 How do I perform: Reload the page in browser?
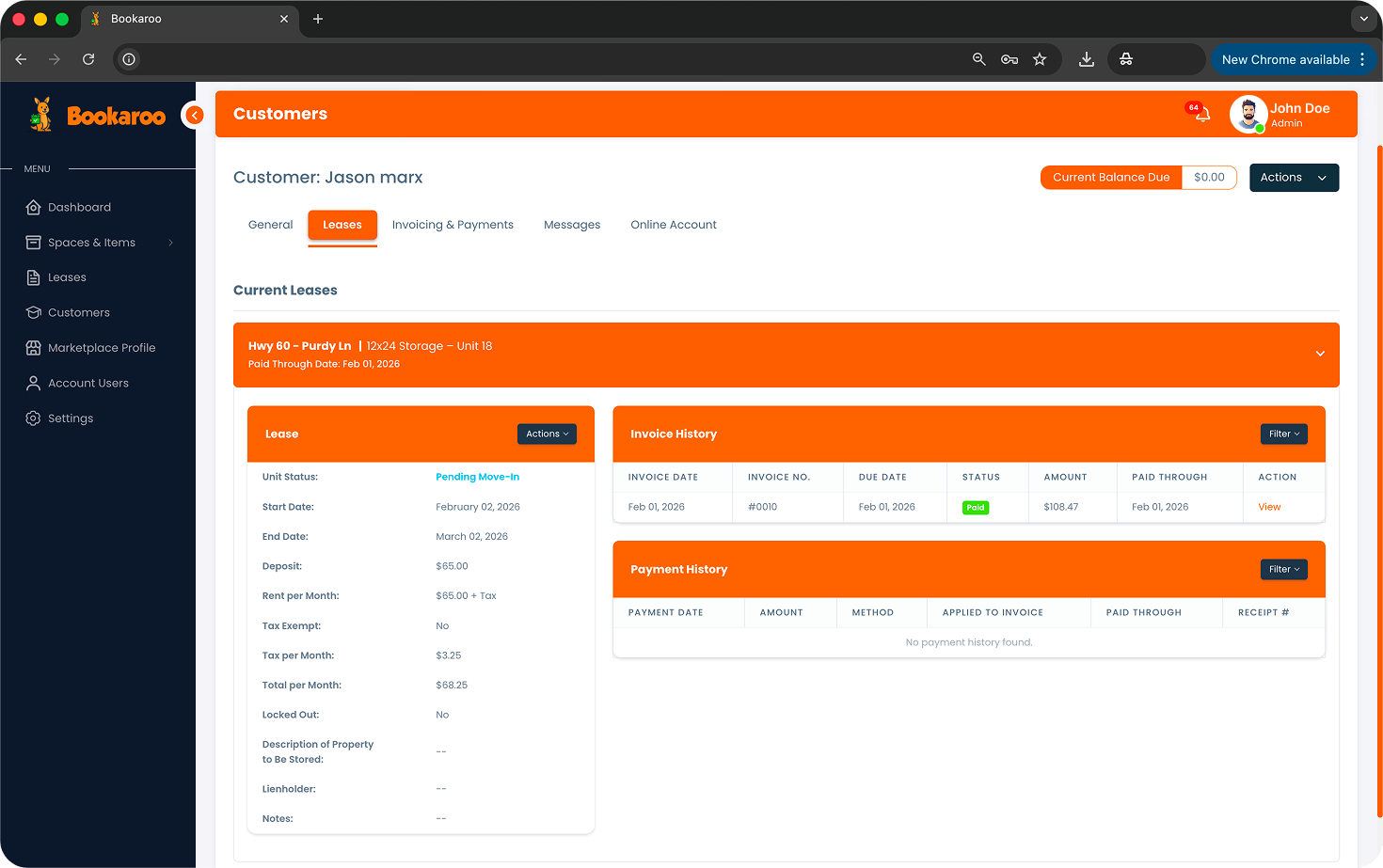[88, 59]
